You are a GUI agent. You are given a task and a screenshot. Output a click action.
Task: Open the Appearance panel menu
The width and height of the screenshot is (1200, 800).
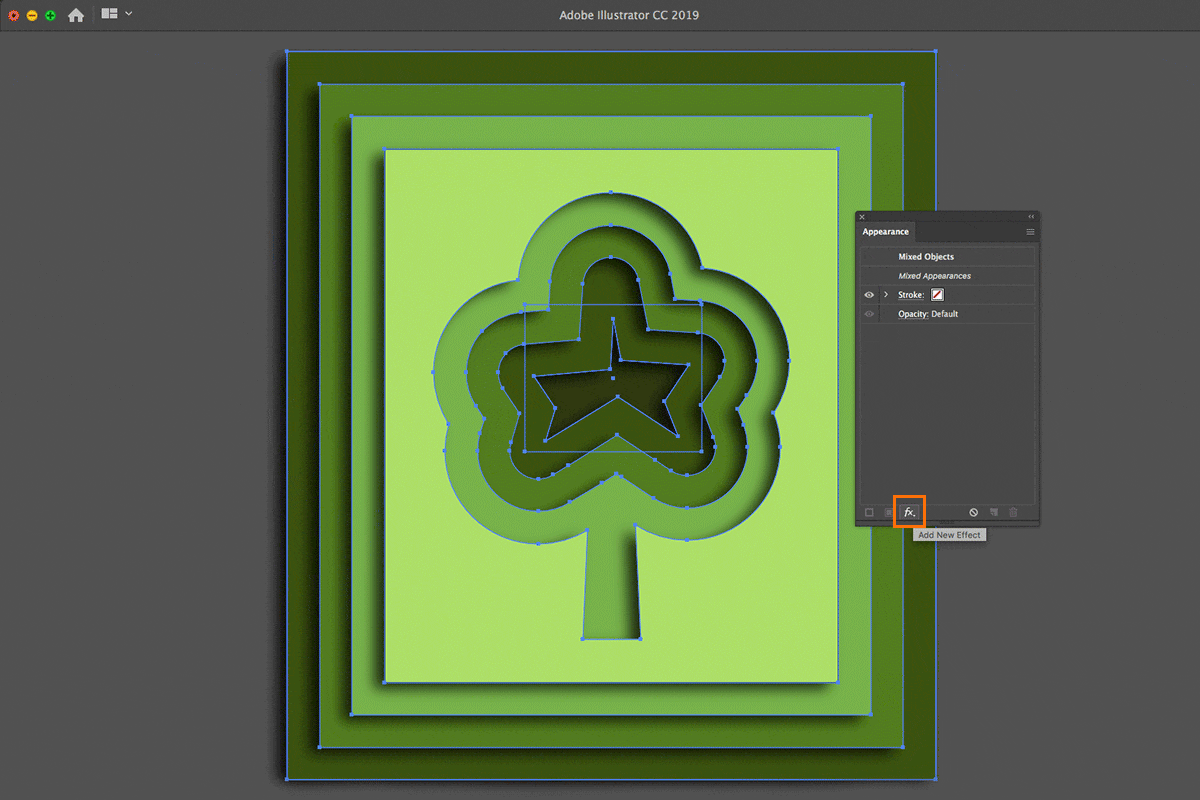pyautogui.click(x=1030, y=232)
